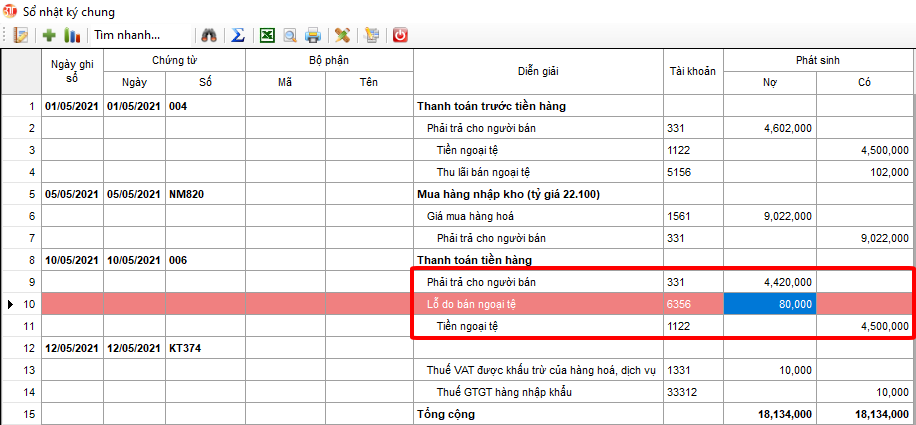Open the notebook edit icon in toolbar

tap(21, 36)
